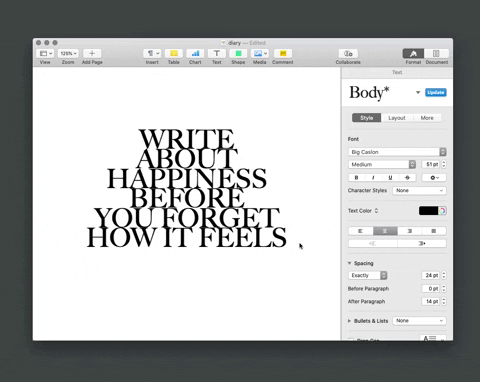Open the Zoom percentage dropdown

click(68, 54)
